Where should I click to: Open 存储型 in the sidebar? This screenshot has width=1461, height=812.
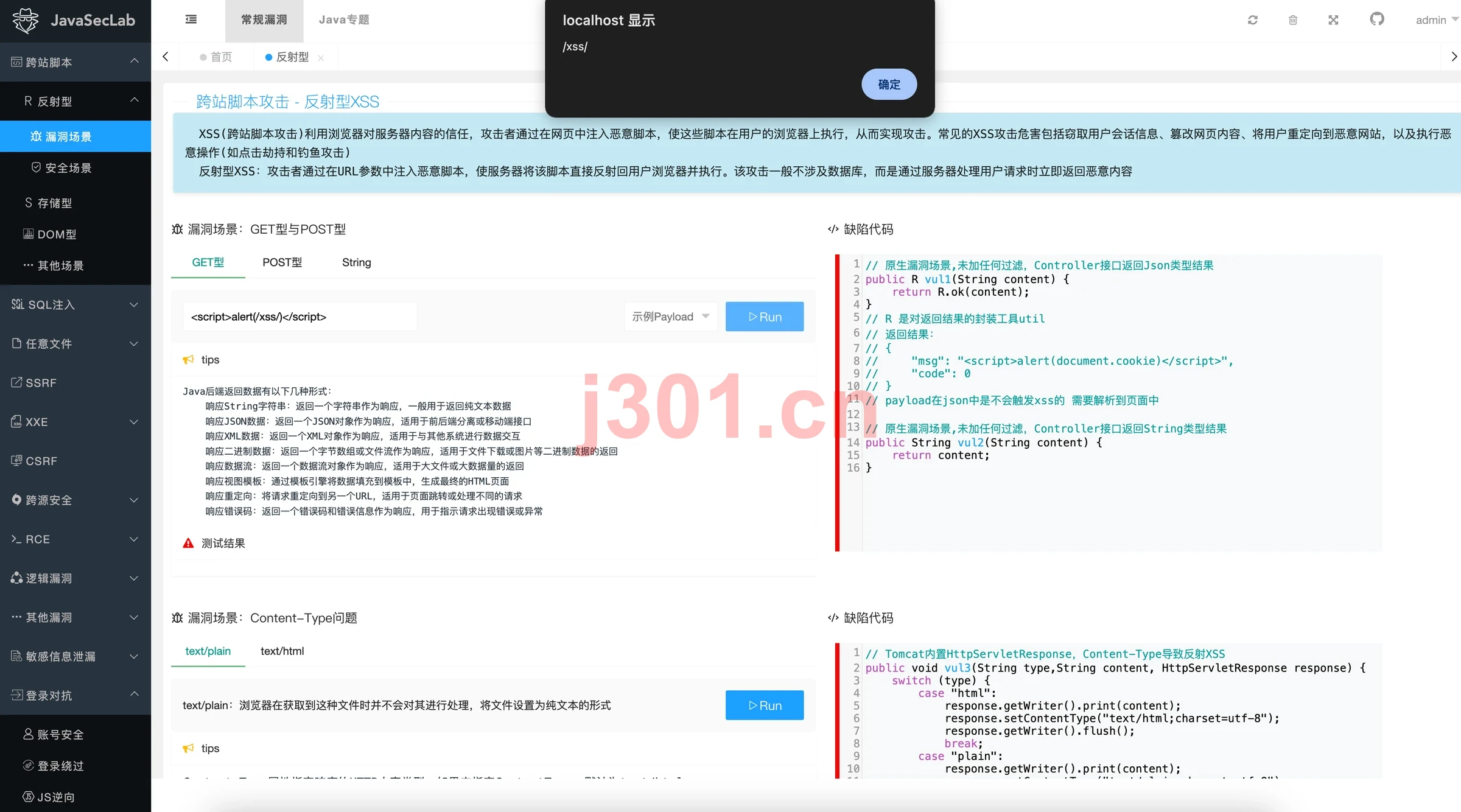tap(75, 203)
